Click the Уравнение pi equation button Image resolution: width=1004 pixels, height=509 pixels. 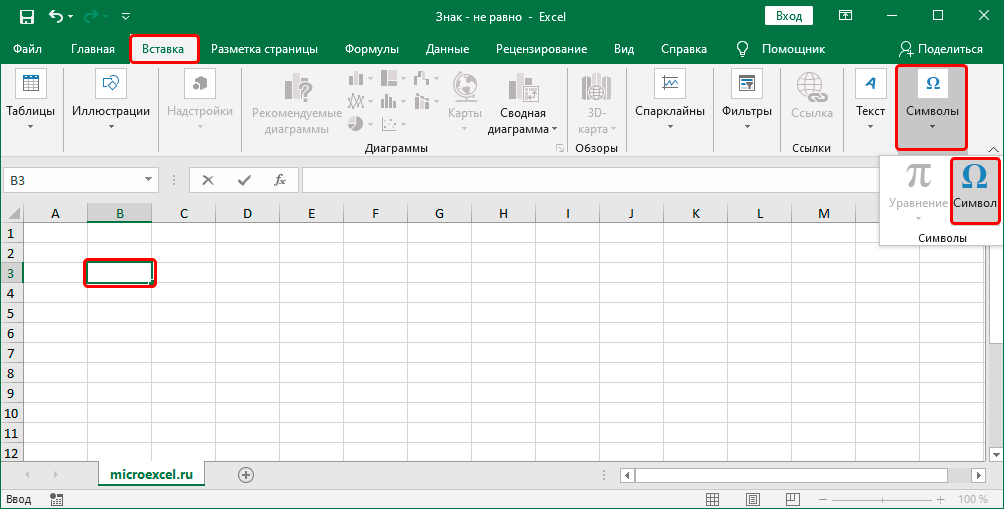click(918, 192)
